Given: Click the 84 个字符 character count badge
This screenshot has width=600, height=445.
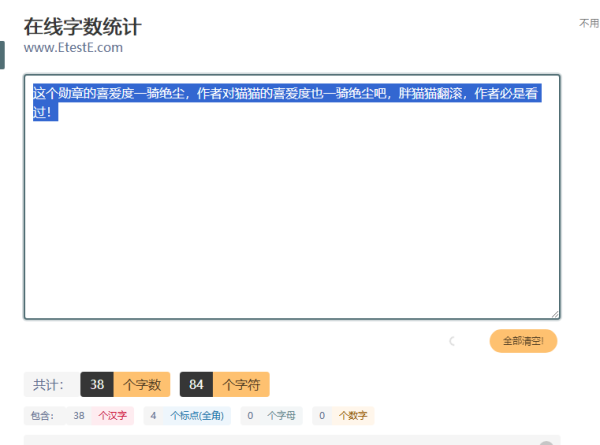Looking at the screenshot, I should pyautogui.click(x=225, y=384).
